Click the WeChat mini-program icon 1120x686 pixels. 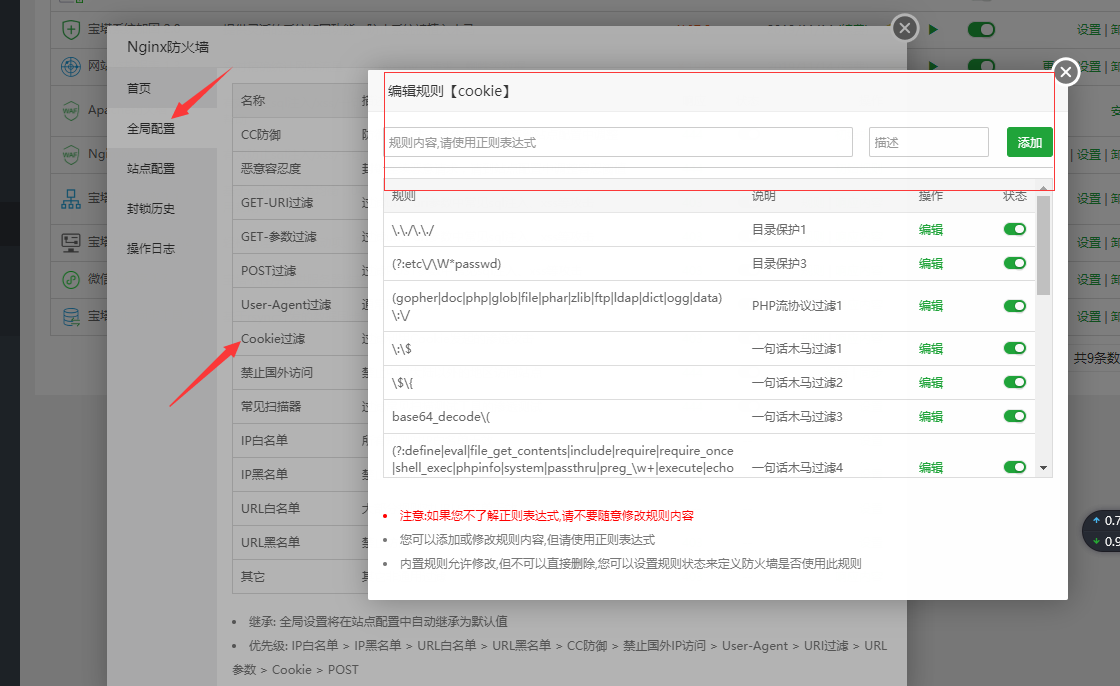point(71,279)
